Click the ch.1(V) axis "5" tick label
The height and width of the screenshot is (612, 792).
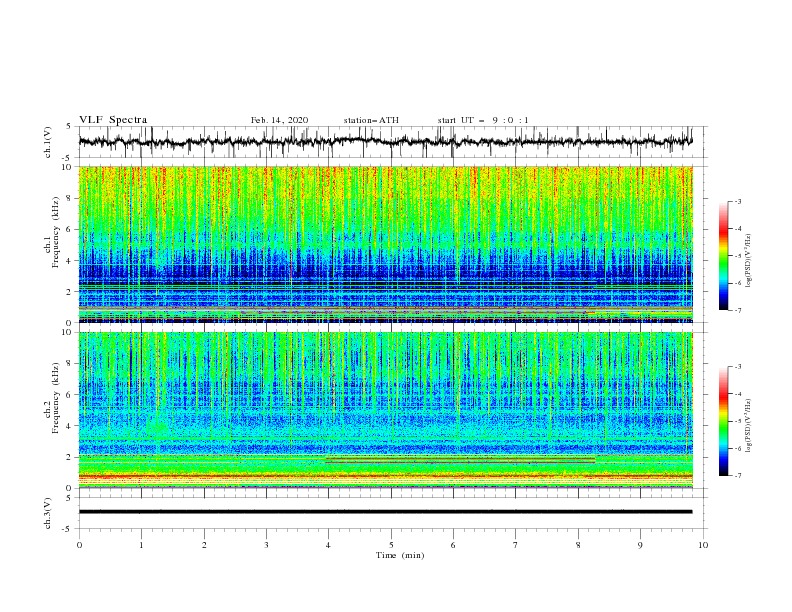click(x=71, y=126)
